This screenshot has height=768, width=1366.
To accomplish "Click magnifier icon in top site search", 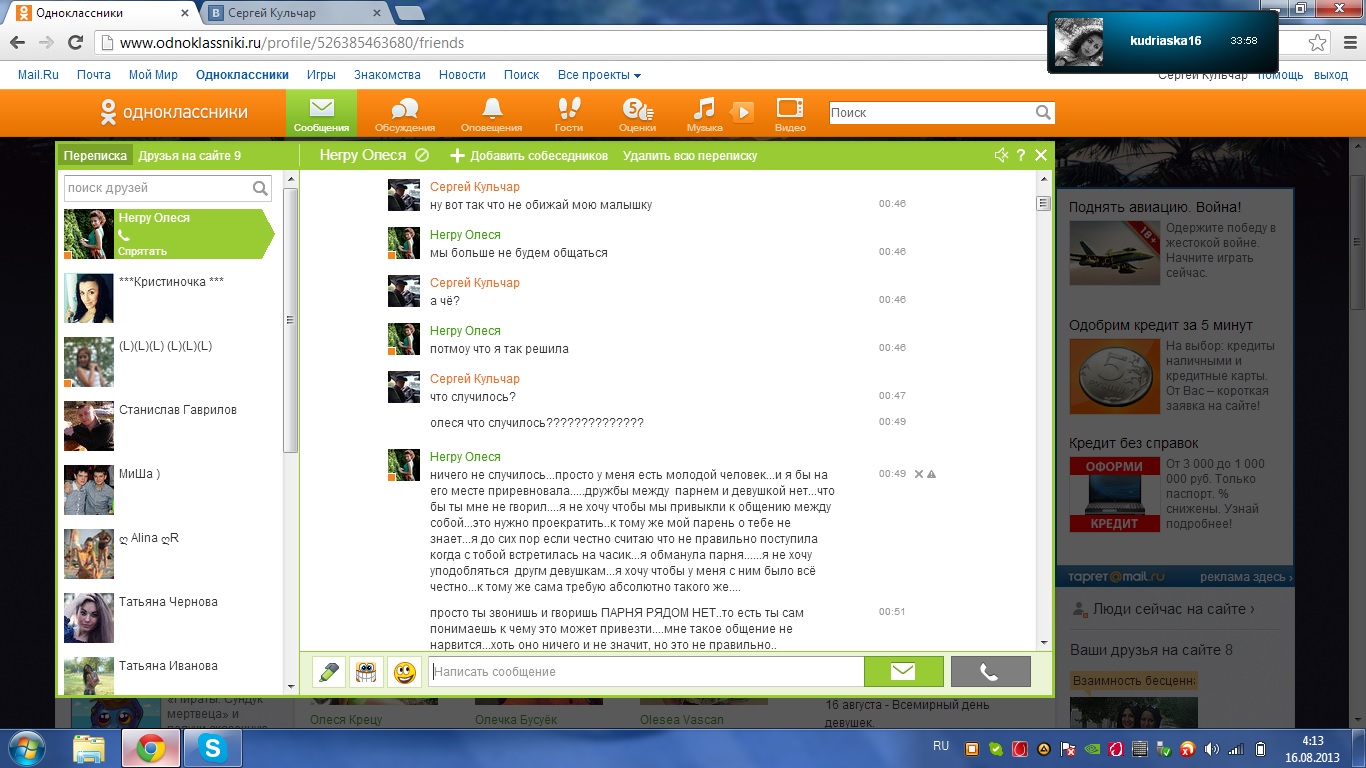I will point(1043,113).
